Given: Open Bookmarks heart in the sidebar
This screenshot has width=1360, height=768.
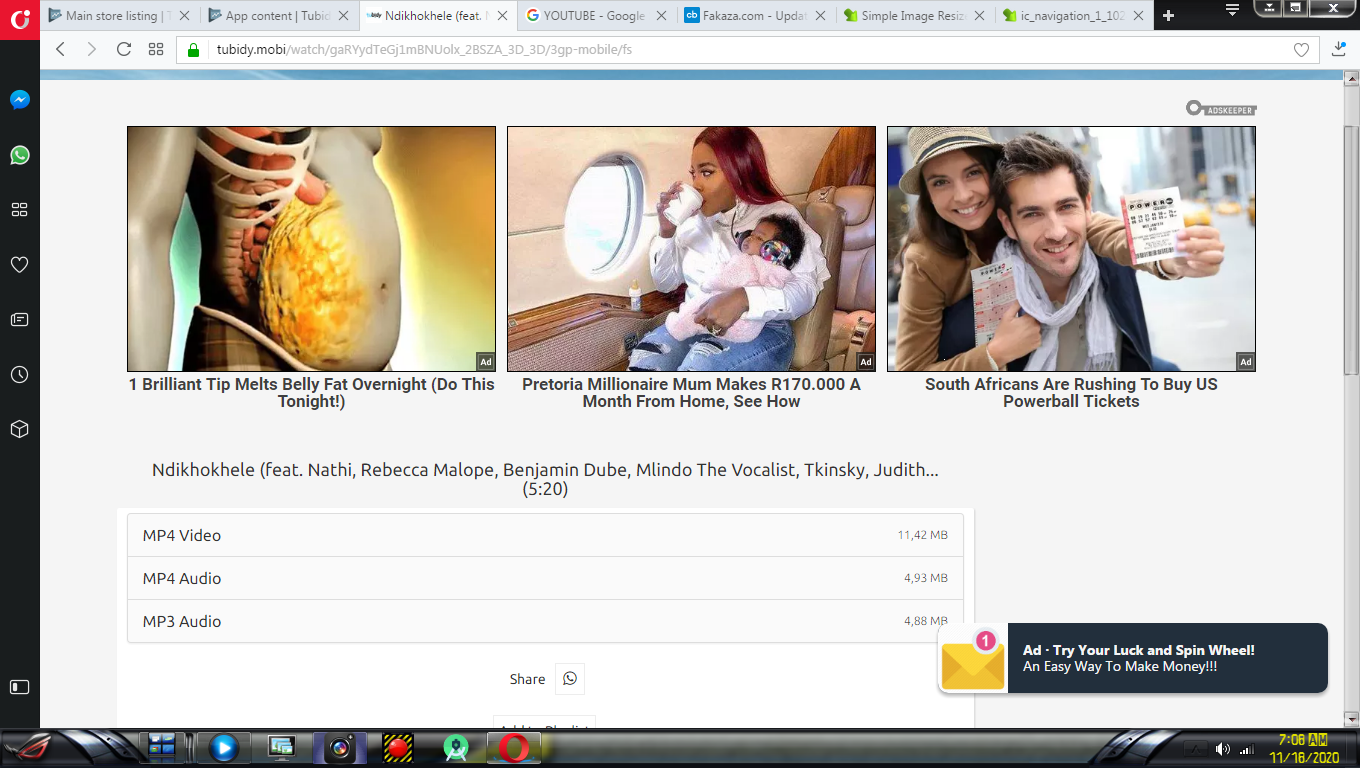Looking at the screenshot, I should coord(19,265).
